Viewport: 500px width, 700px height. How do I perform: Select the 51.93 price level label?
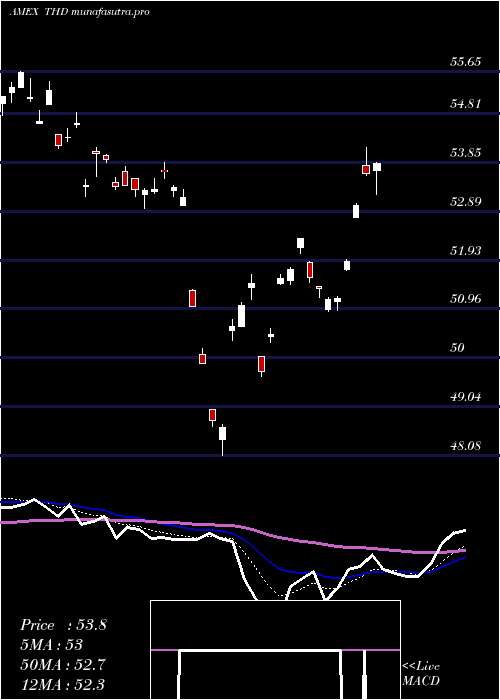point(465,251)
